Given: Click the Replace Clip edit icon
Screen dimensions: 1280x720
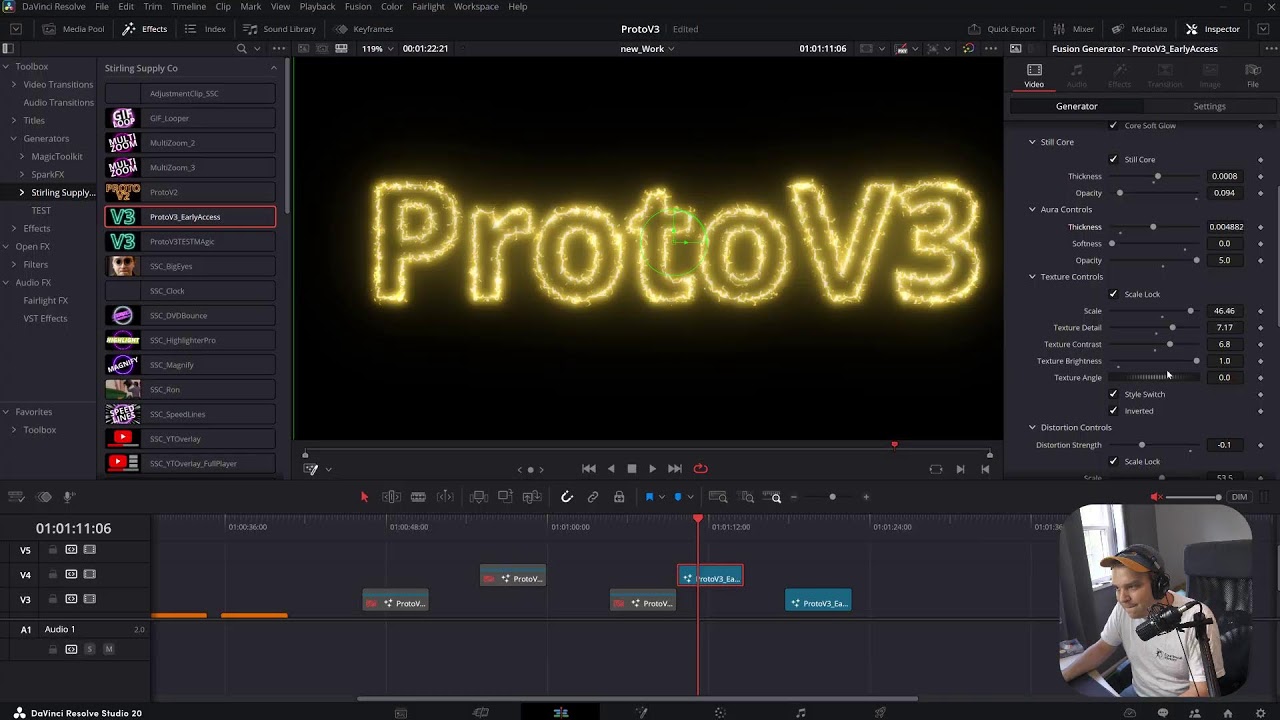Looking at the screenshot, I should 532,497.
